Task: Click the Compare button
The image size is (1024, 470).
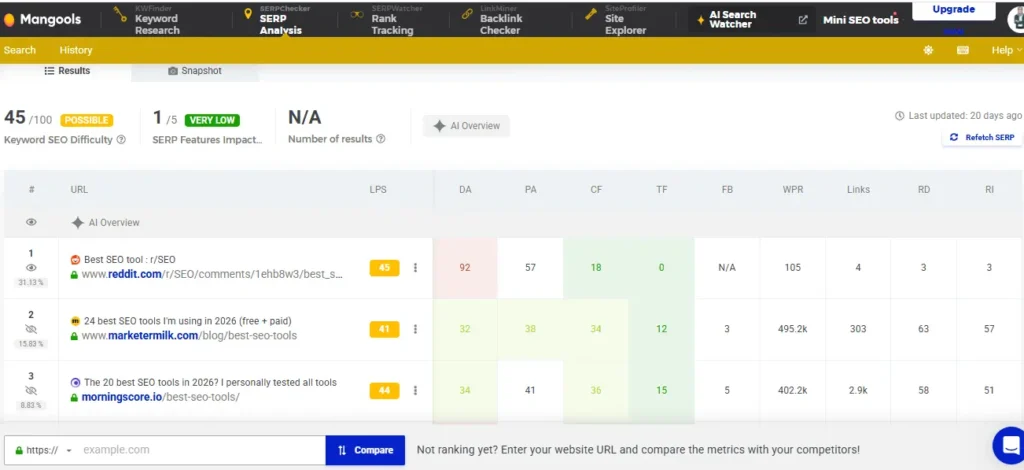Action: [365, 450]
